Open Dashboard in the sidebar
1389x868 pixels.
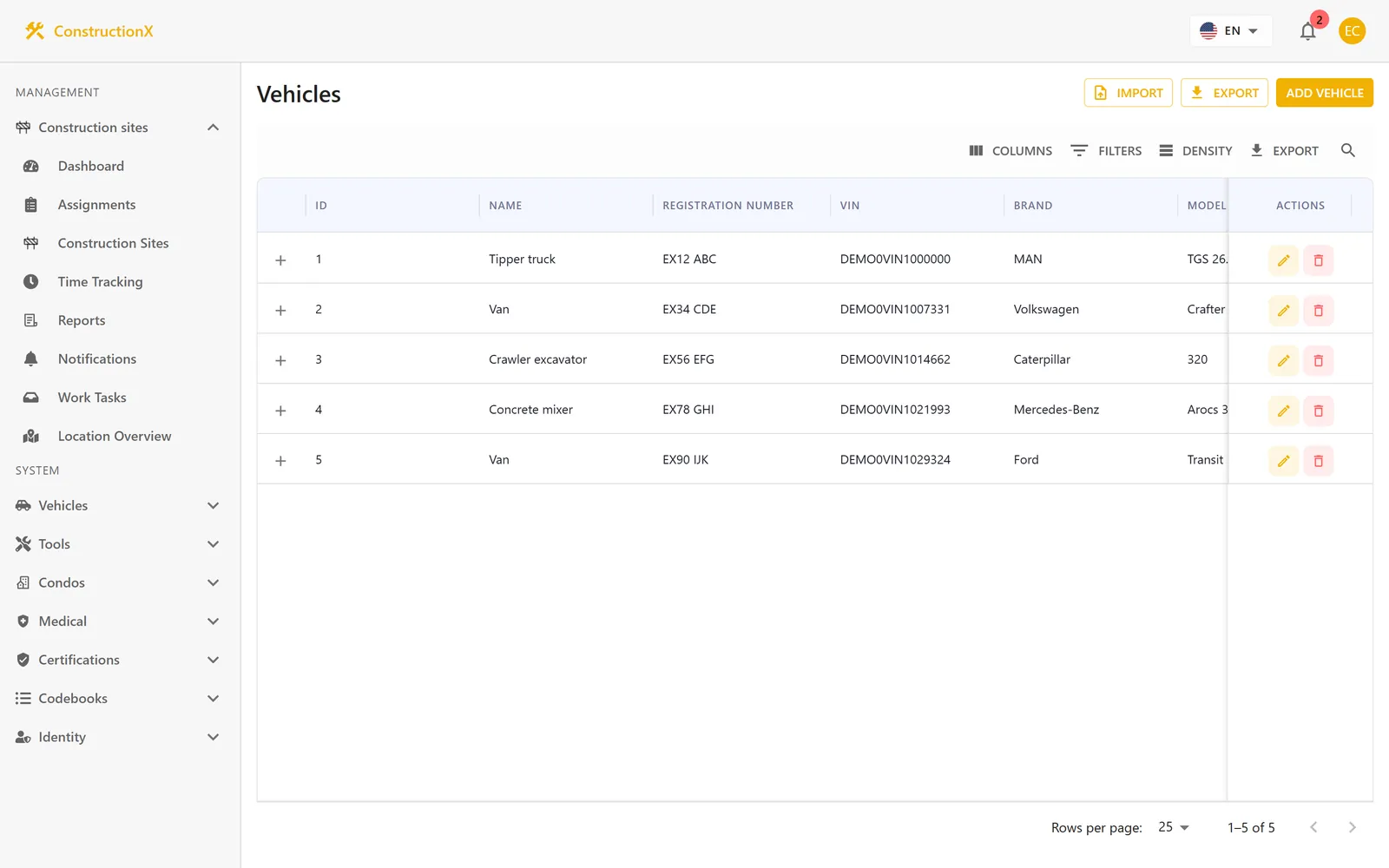(120, 166)
